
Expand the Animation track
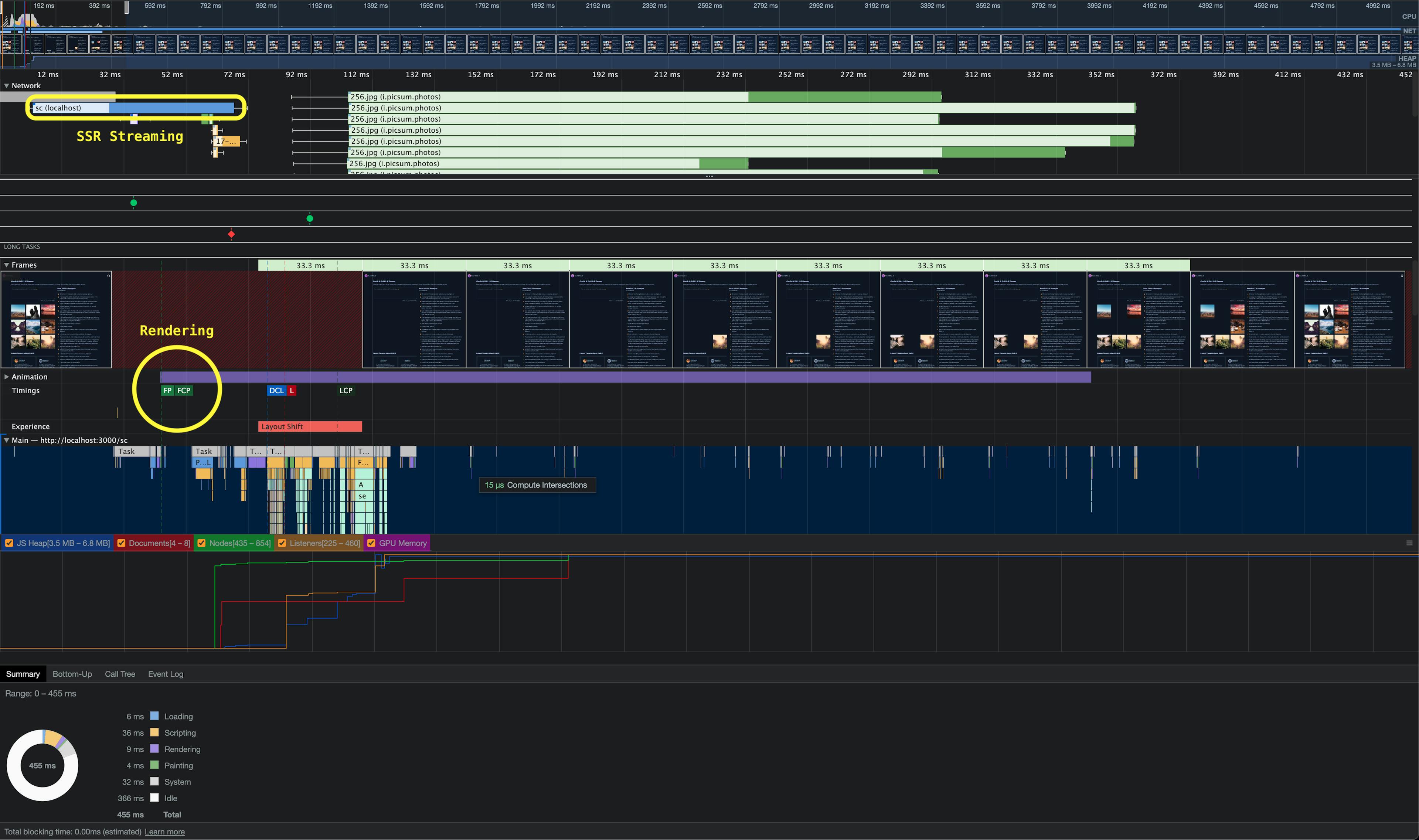click(x=6, y=377)
